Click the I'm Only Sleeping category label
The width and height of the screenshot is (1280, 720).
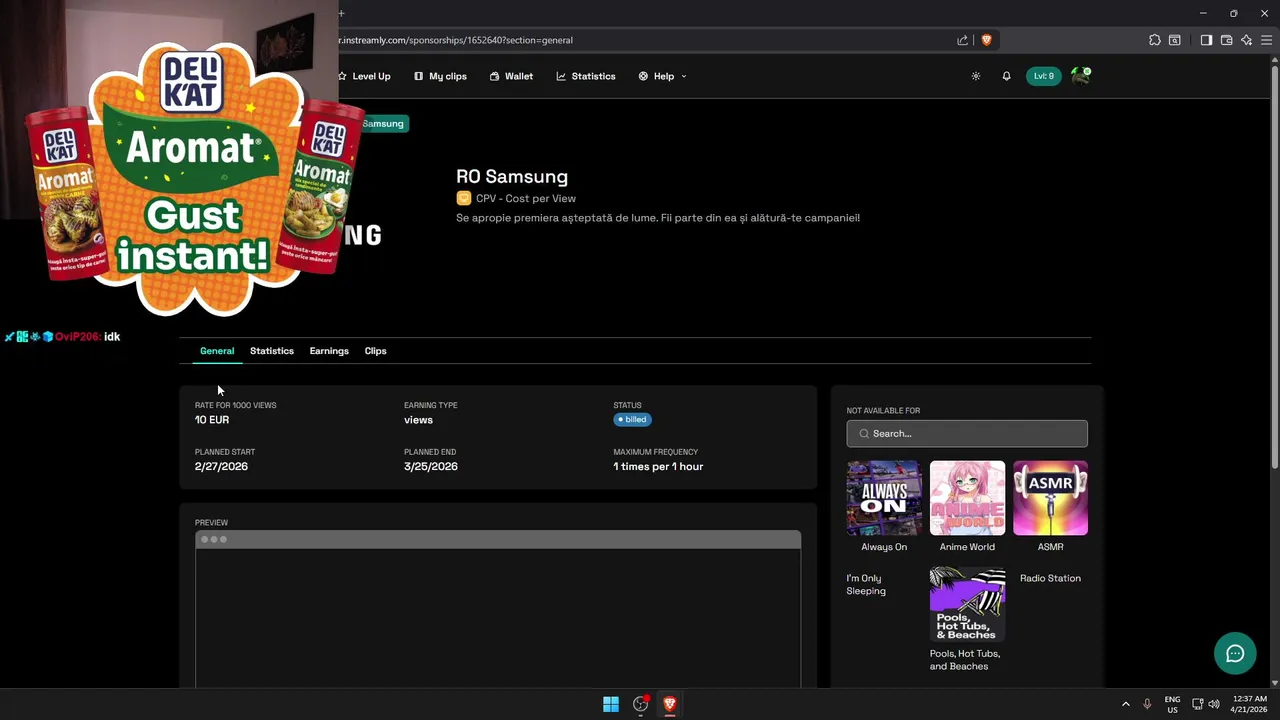(866, 584)
